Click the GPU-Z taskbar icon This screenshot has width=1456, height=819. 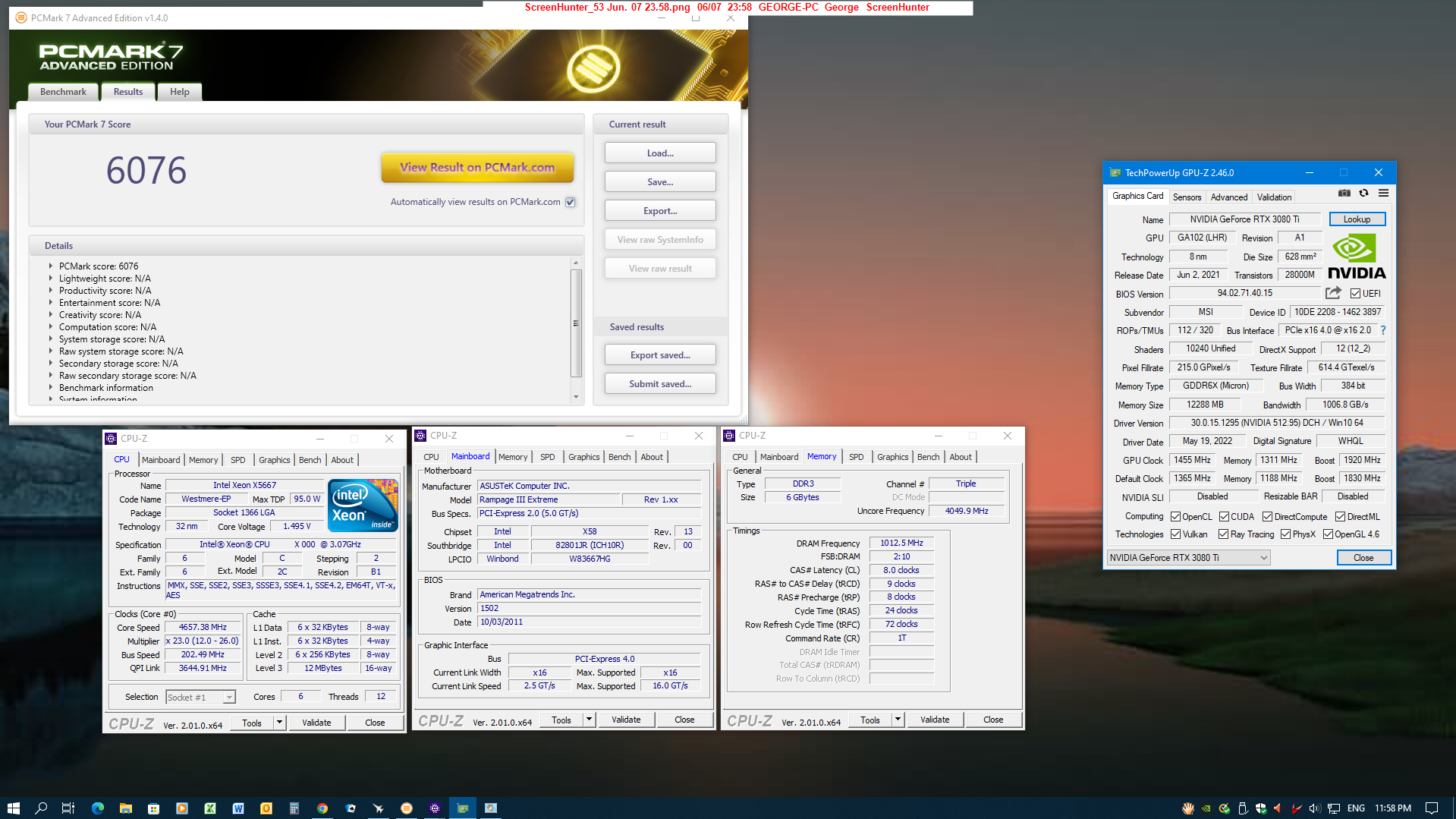coord(463,808)
